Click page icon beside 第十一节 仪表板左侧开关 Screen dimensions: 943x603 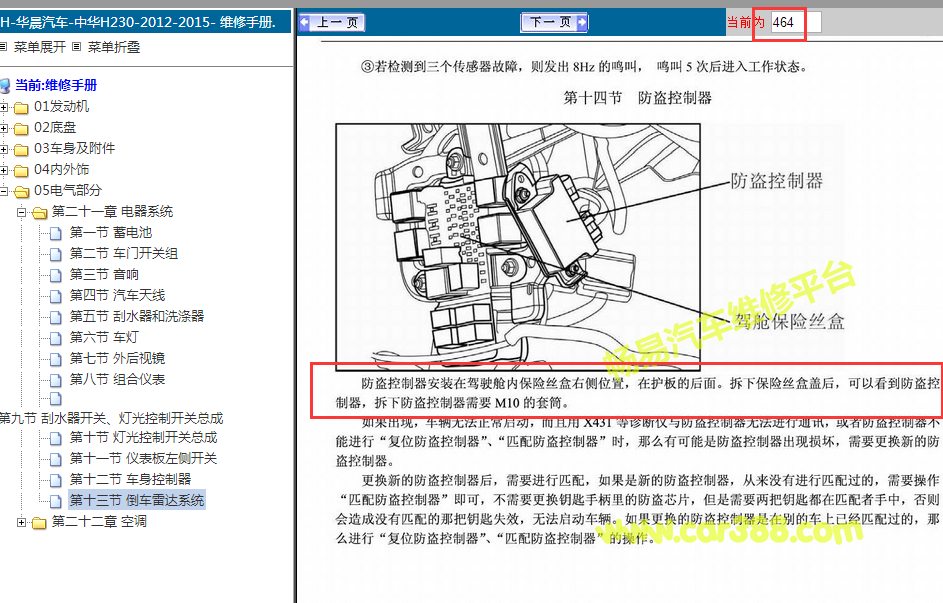point(55,459)
